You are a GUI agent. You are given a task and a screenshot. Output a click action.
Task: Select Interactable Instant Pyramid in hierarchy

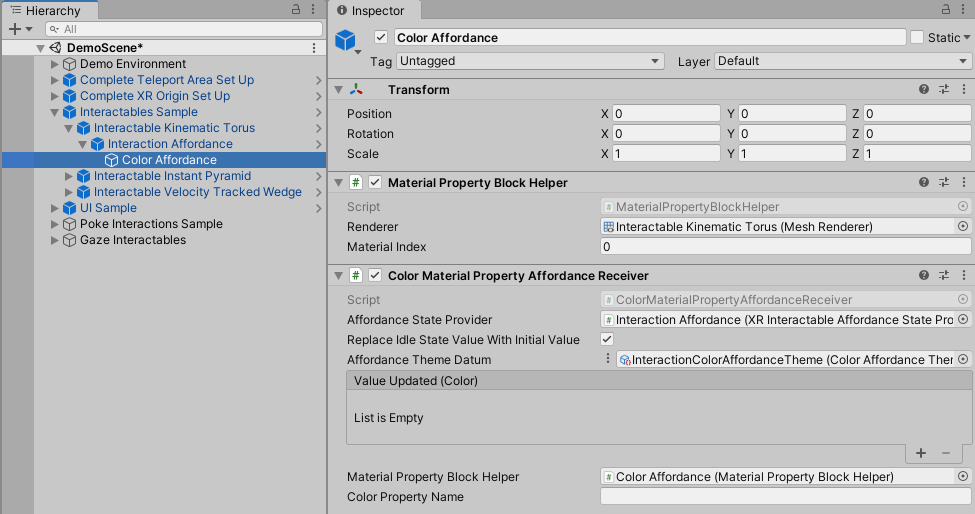172,176
